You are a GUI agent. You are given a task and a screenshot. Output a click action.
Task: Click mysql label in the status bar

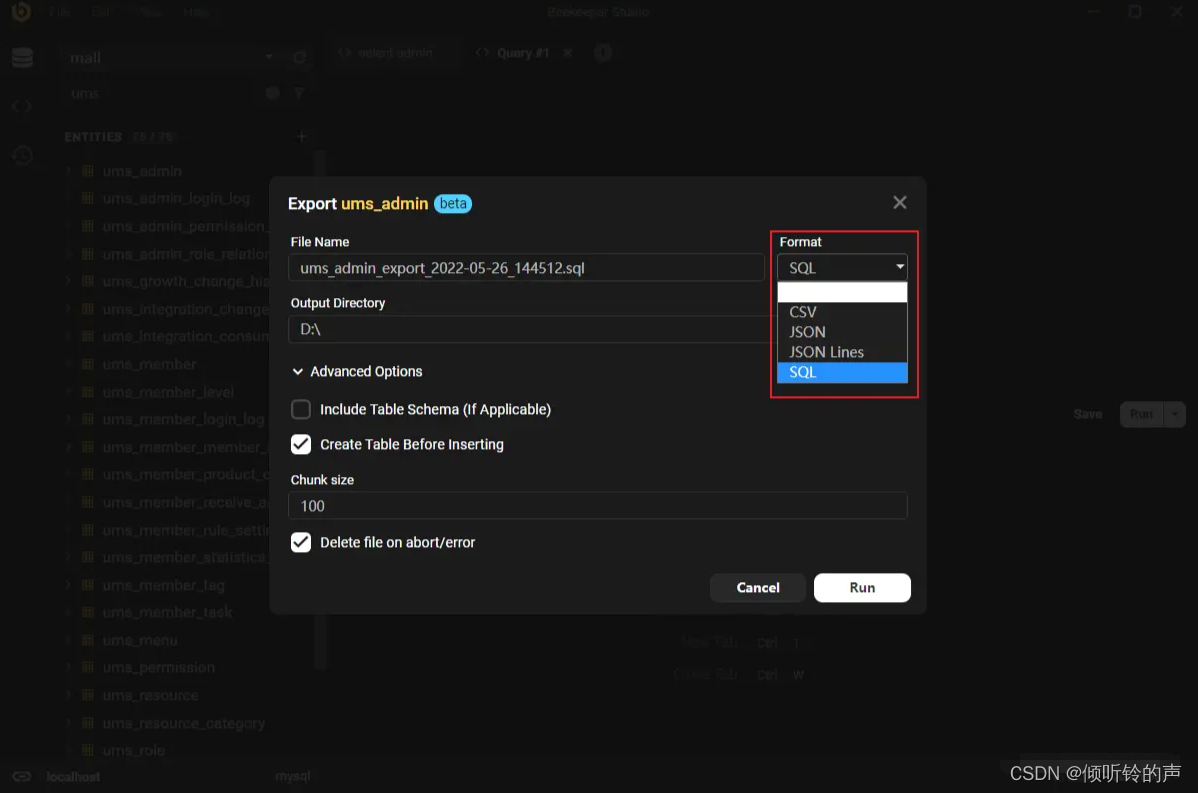[293, 776]
